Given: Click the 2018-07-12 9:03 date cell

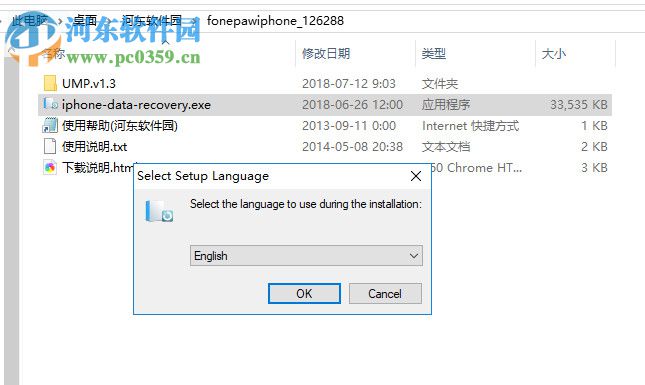Looking at the screenshot, I should click(349, 83).
